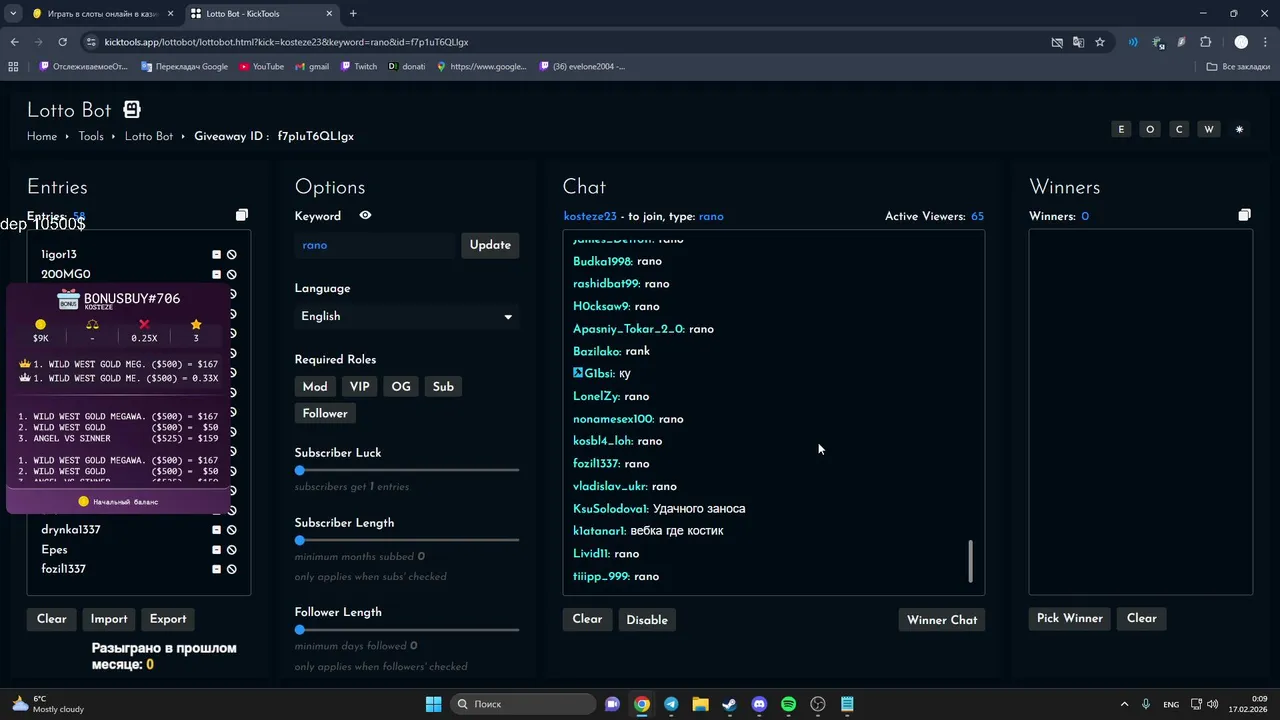
Task: Open Chrome extensions puzzle icon
Action: [1205, 42]
